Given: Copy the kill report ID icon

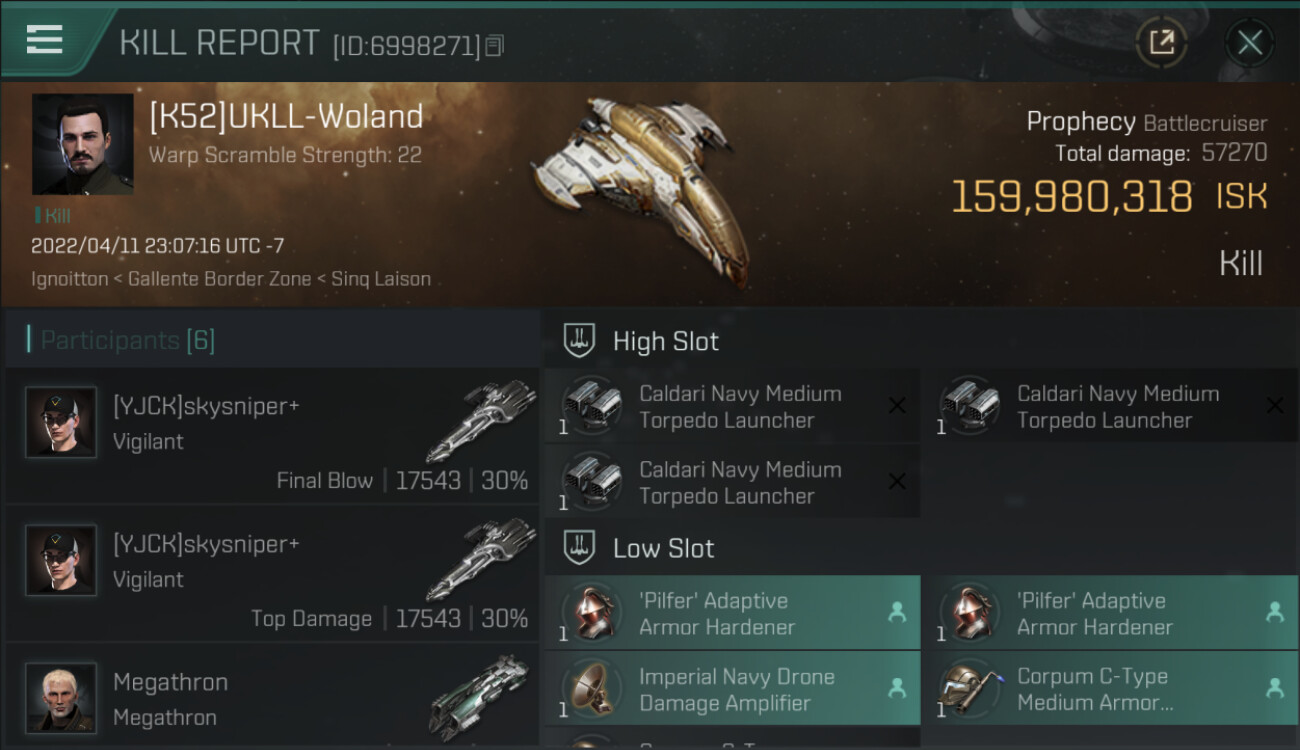Looking at the screenshot, I should 495,46.
